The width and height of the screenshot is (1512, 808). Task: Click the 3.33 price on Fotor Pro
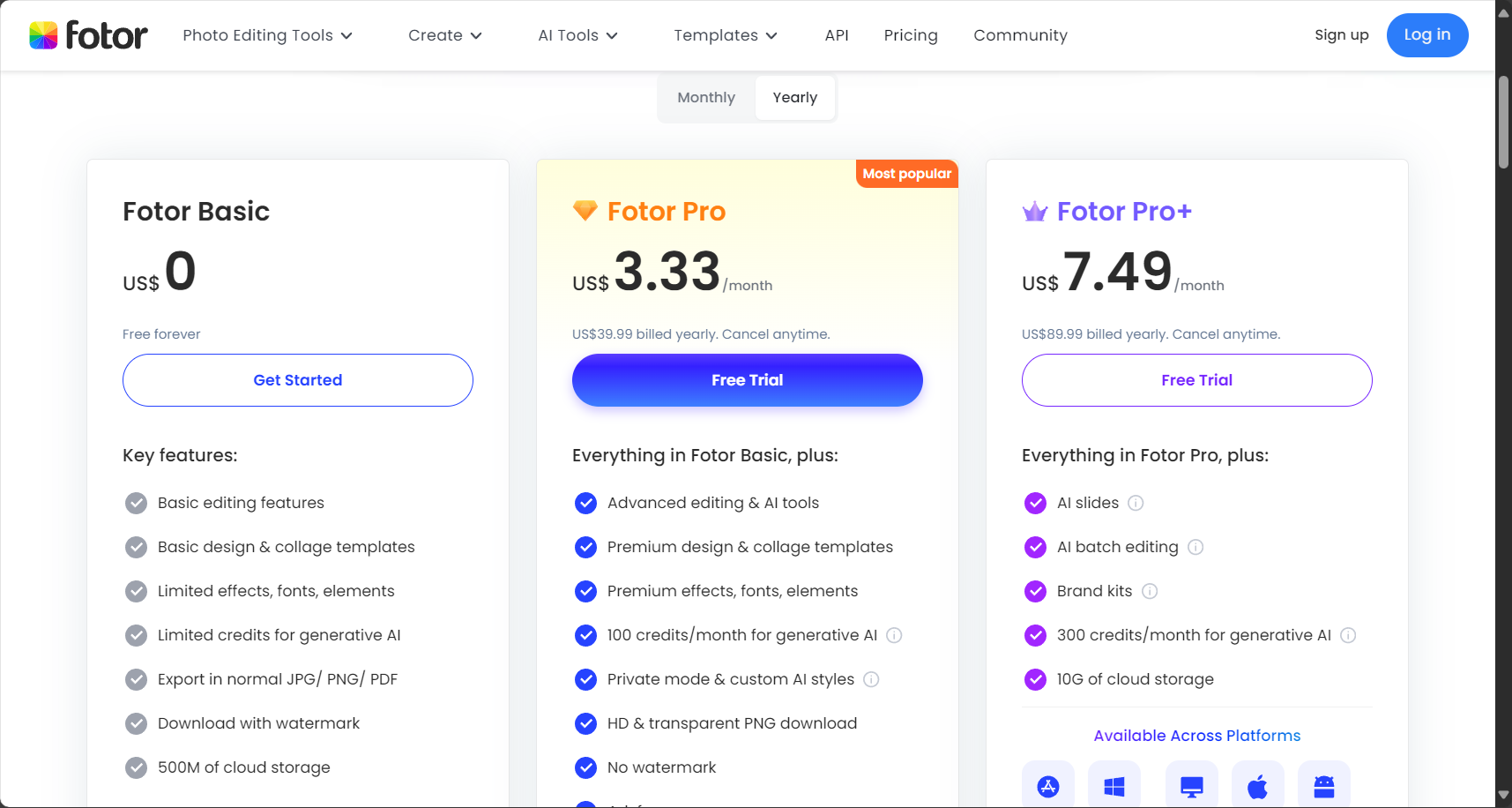point(667,271)
